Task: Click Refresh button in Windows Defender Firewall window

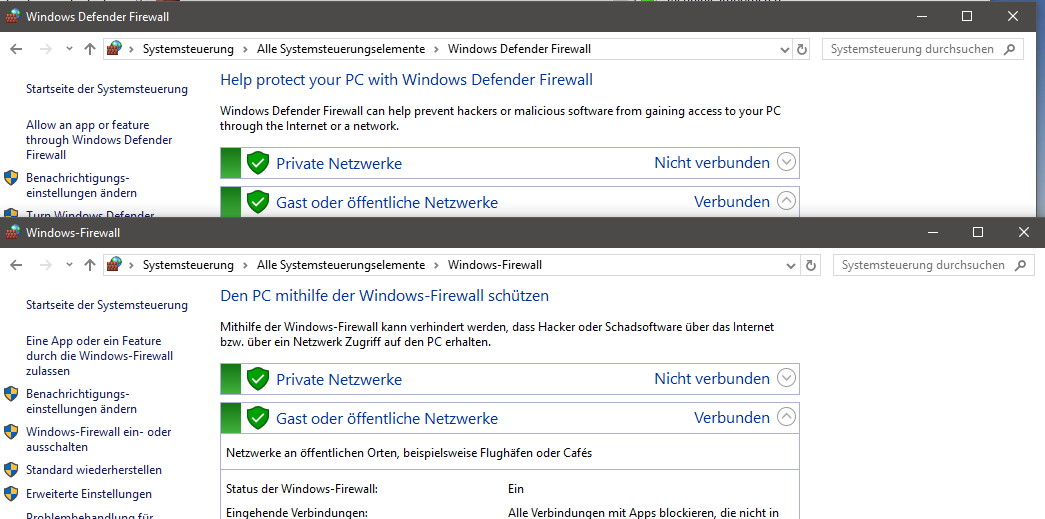Action: click(x=802, y=49)
